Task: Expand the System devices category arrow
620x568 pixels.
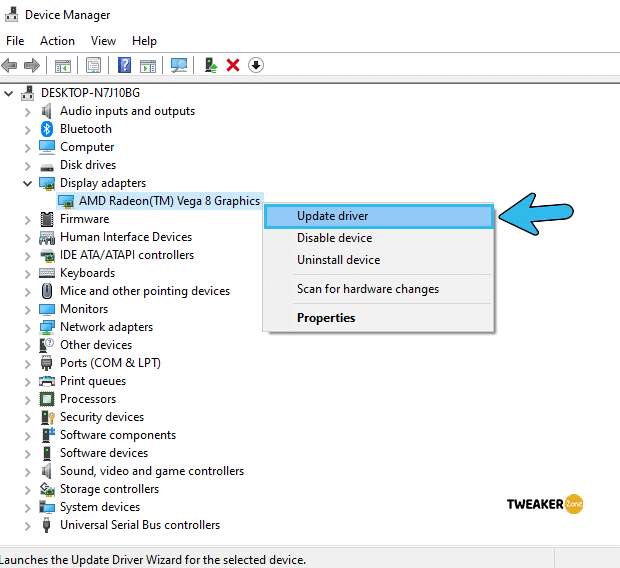Action: click(x=27, y=508)
